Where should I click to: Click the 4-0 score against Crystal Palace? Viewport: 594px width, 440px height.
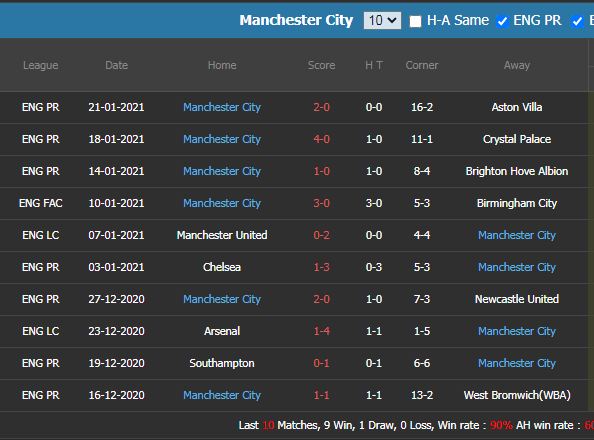pyautogui.click(x=321, y=139)
